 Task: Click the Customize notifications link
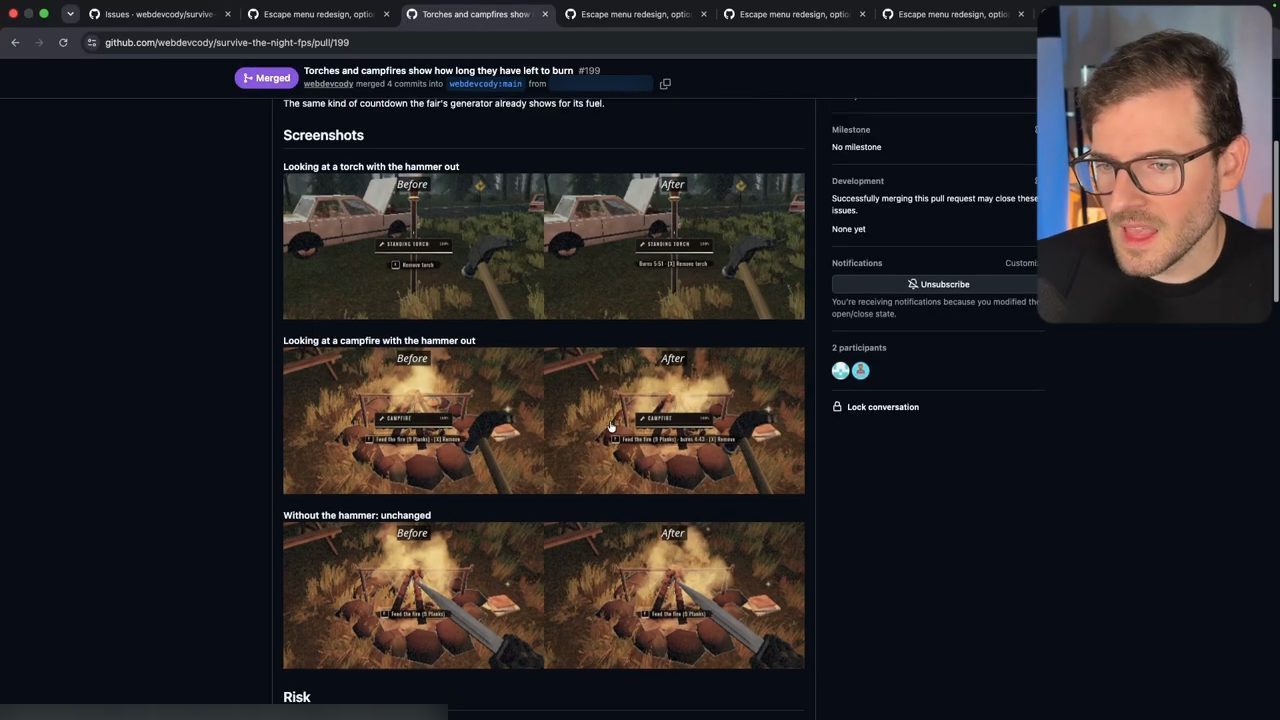pyautogui.click(x=1021, y=263)
